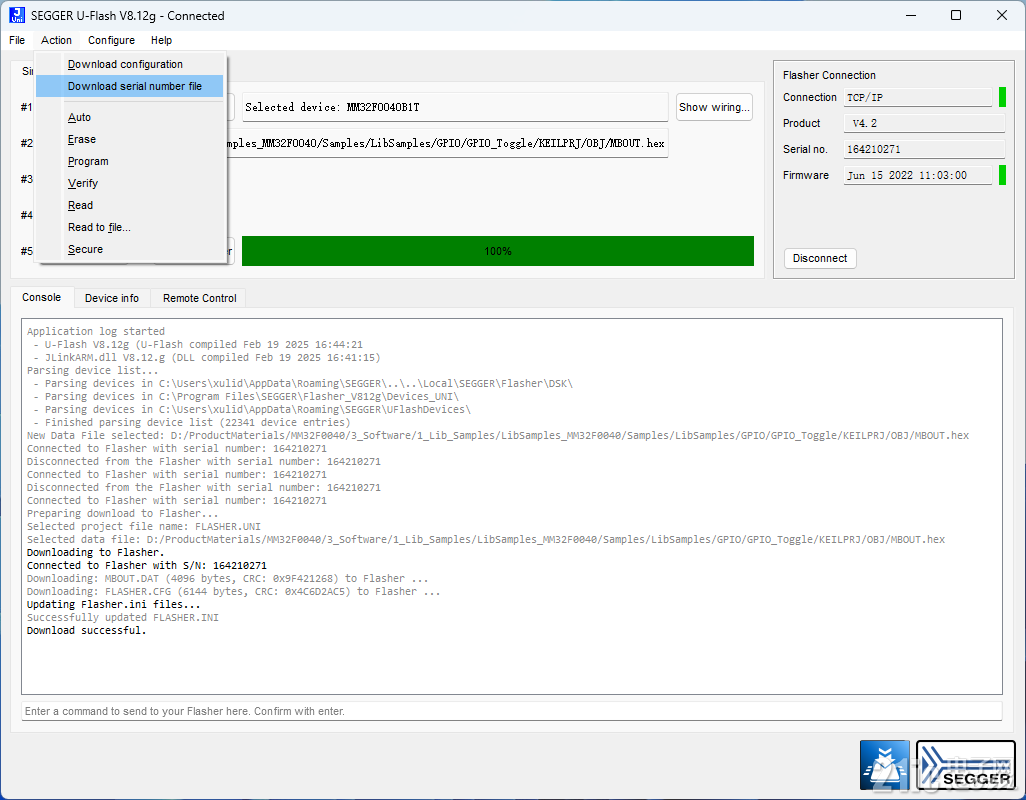This screenshot has height=800, width=1026.
Task: Maximize the U-Flash window
Action: 956,15
